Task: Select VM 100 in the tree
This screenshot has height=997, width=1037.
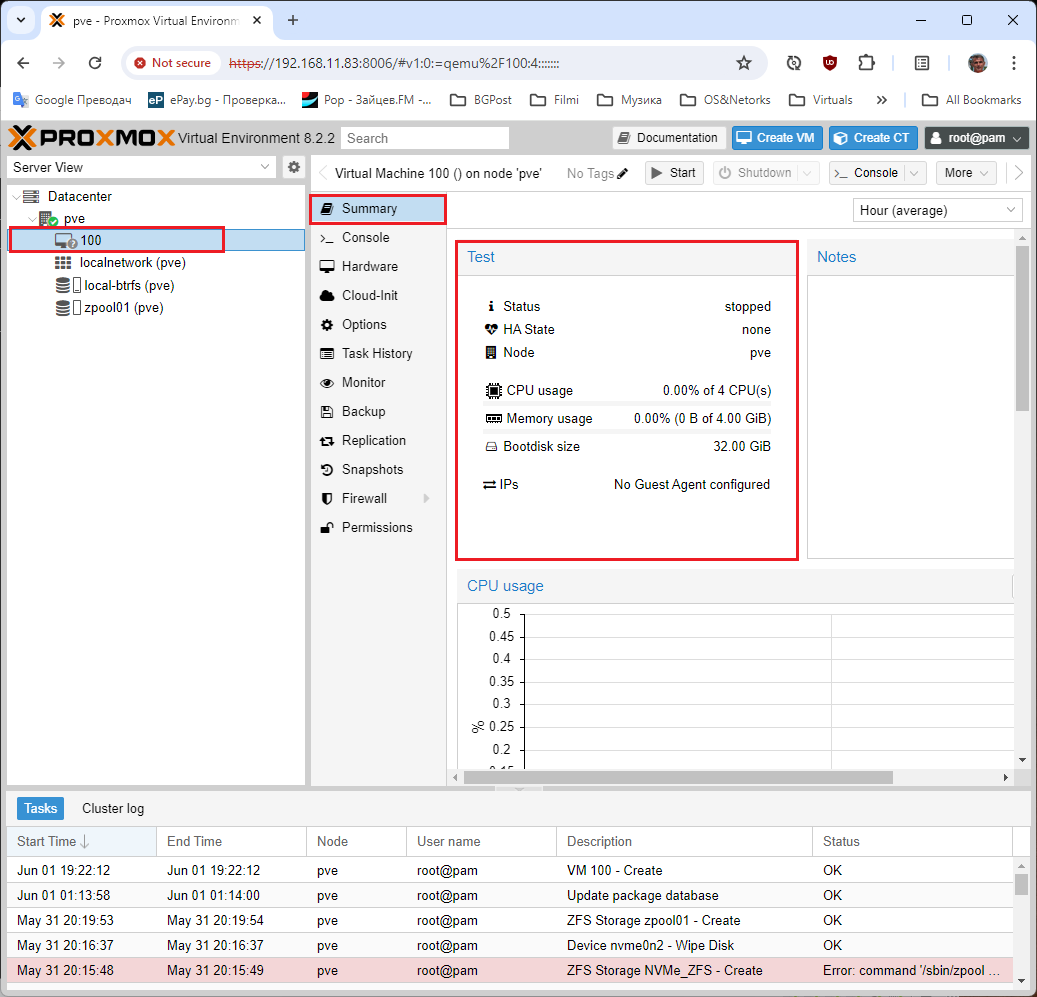Action: 156,240
